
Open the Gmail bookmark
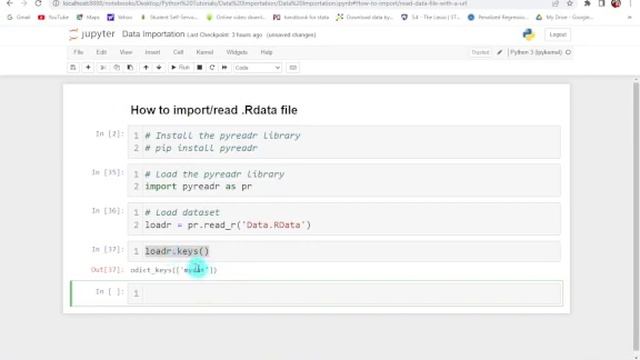(x=19, y=17)
